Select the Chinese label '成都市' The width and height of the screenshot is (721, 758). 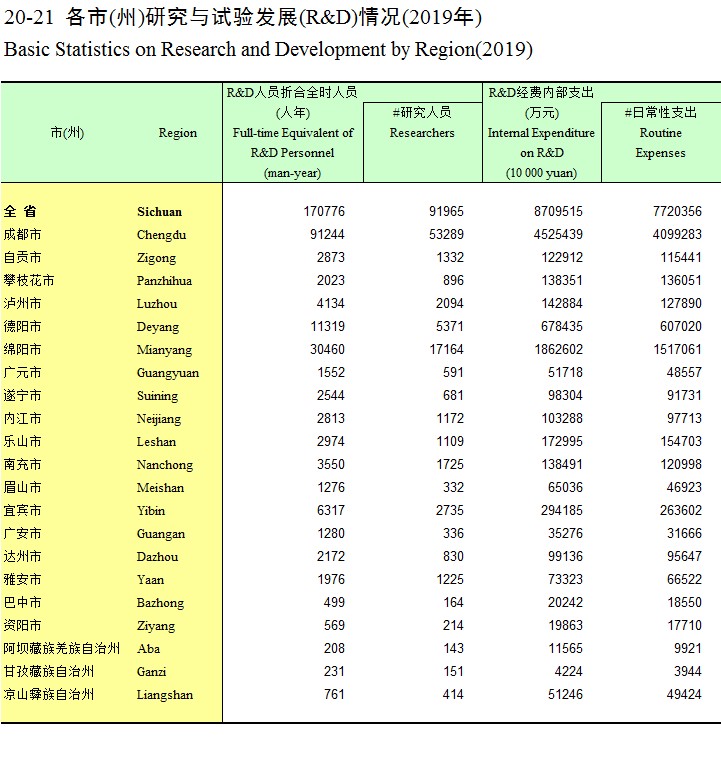(22, 235)
